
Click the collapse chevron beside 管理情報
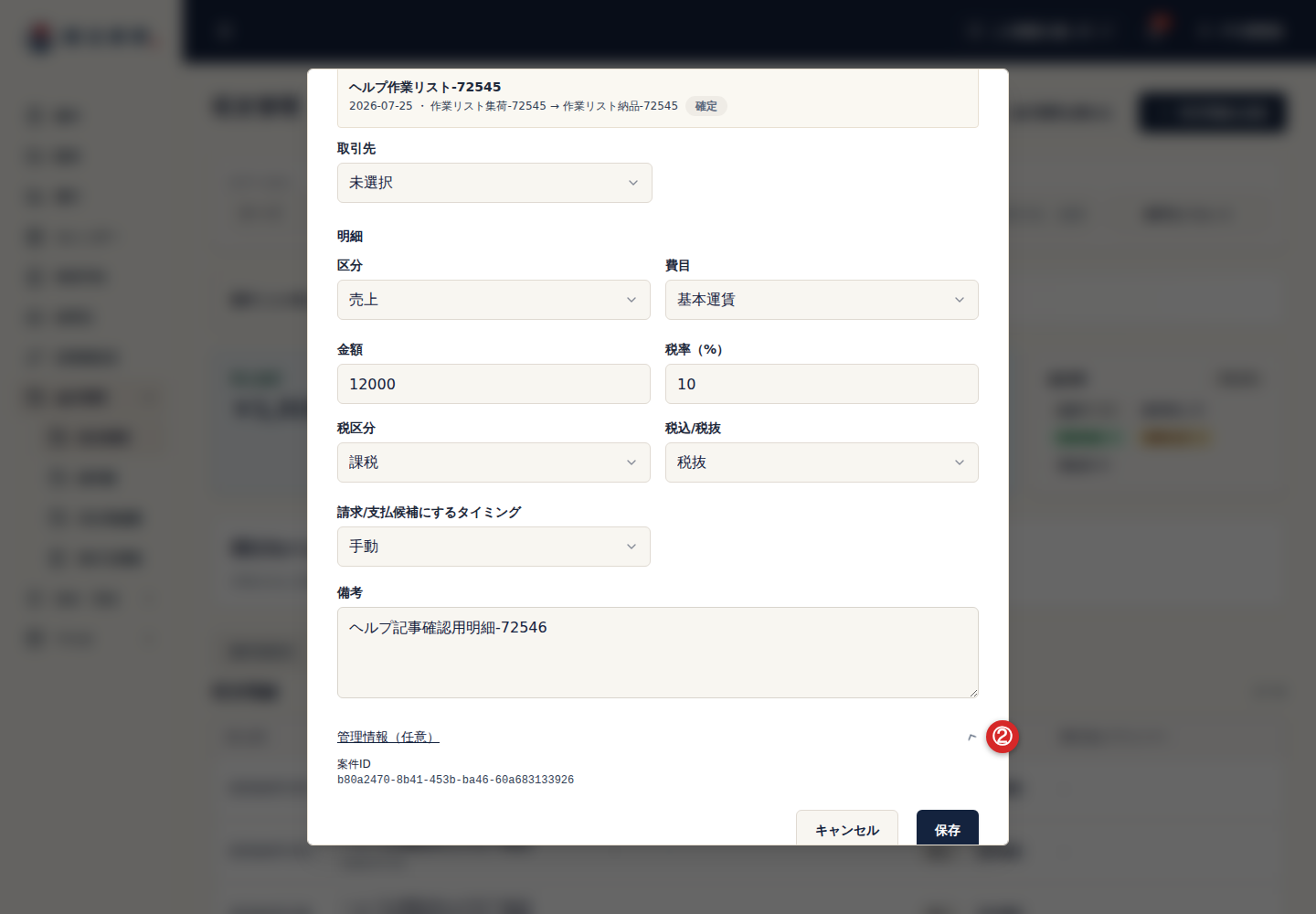[971, 737]
